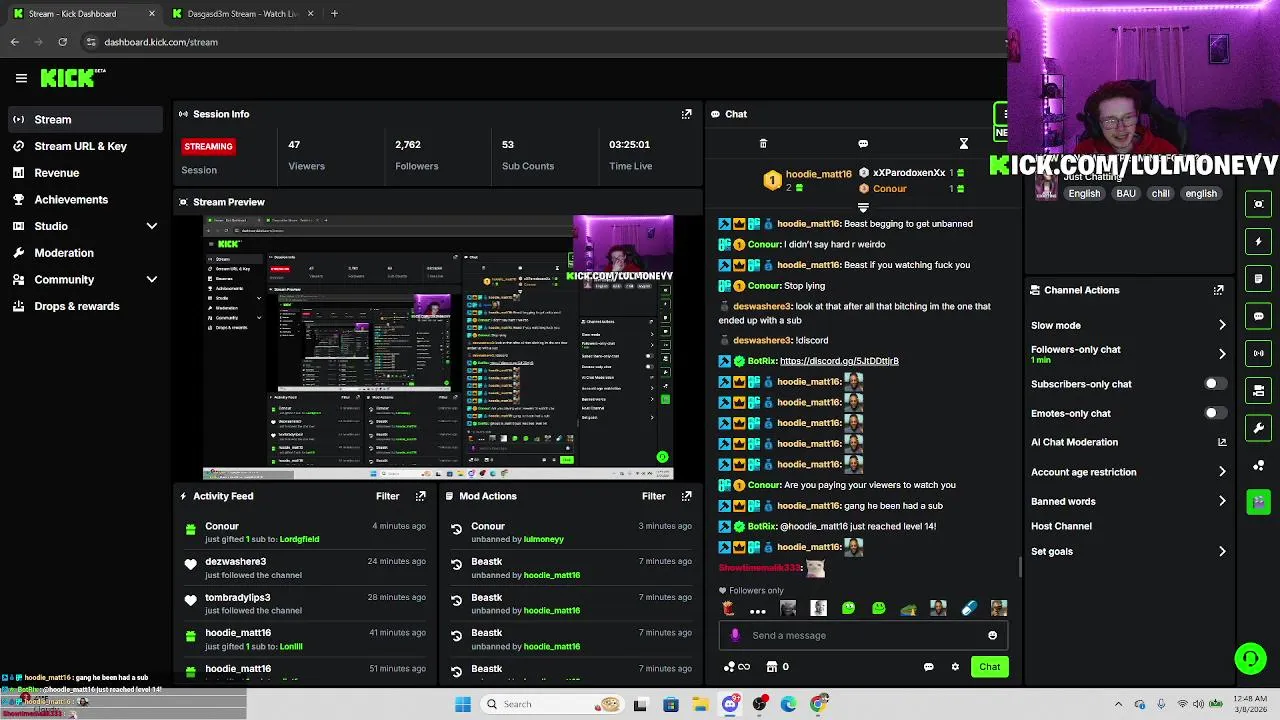Click the Windows taskbar Search box

click(x=550, y=704)
